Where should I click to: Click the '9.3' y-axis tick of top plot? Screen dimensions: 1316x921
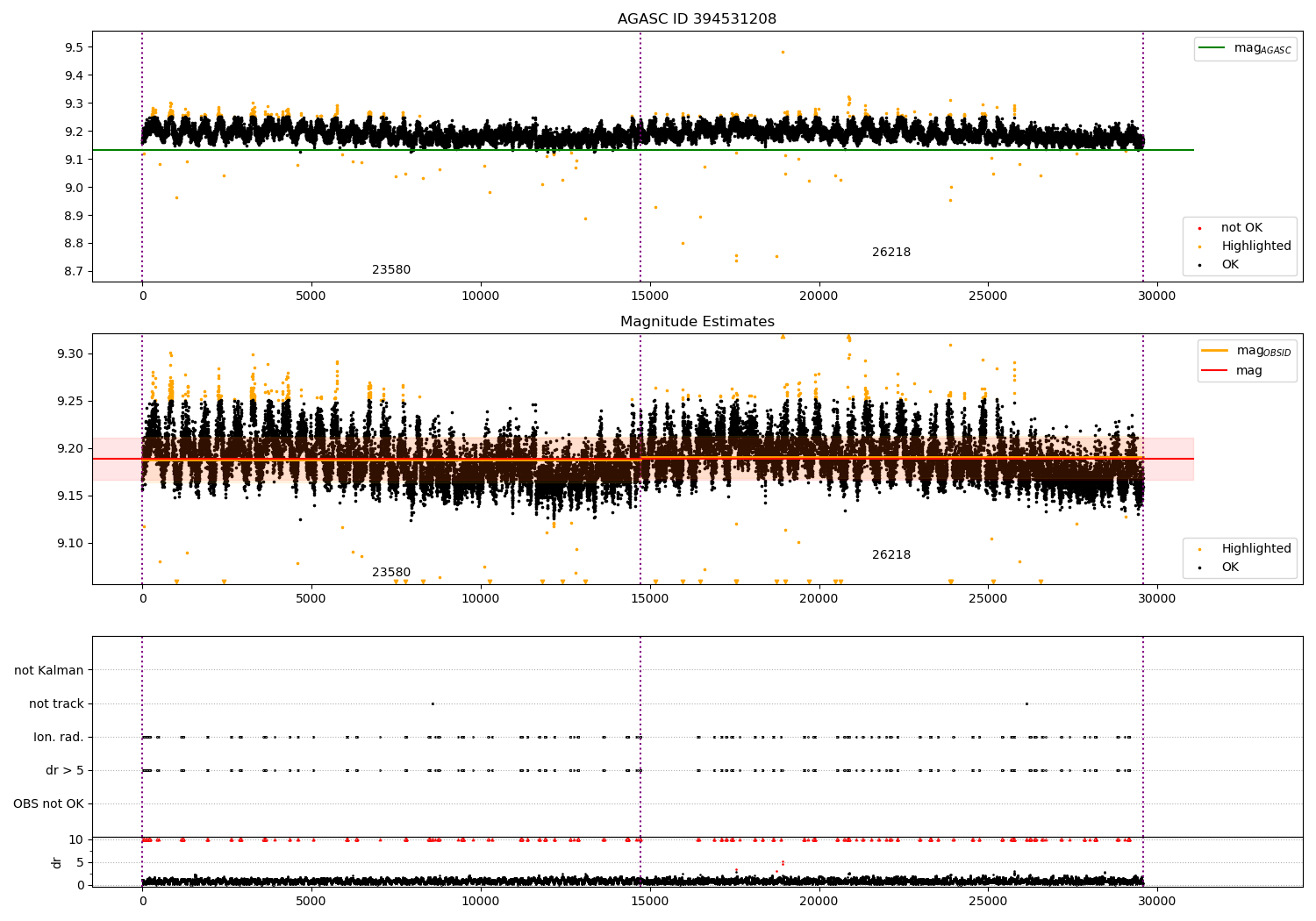(x=74, y=104)
